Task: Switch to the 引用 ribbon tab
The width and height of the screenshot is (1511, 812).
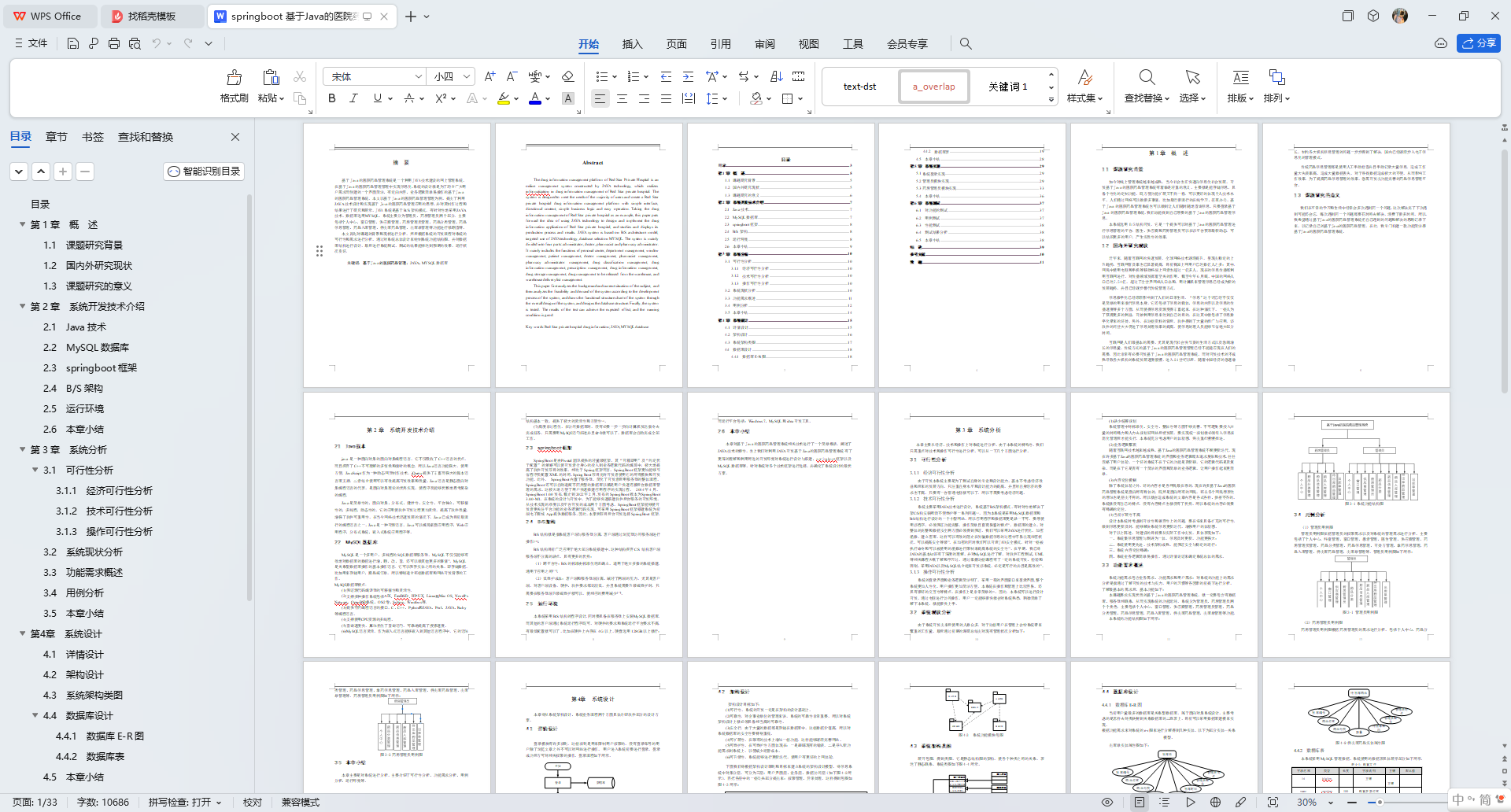Action: [x=721, y=44]
